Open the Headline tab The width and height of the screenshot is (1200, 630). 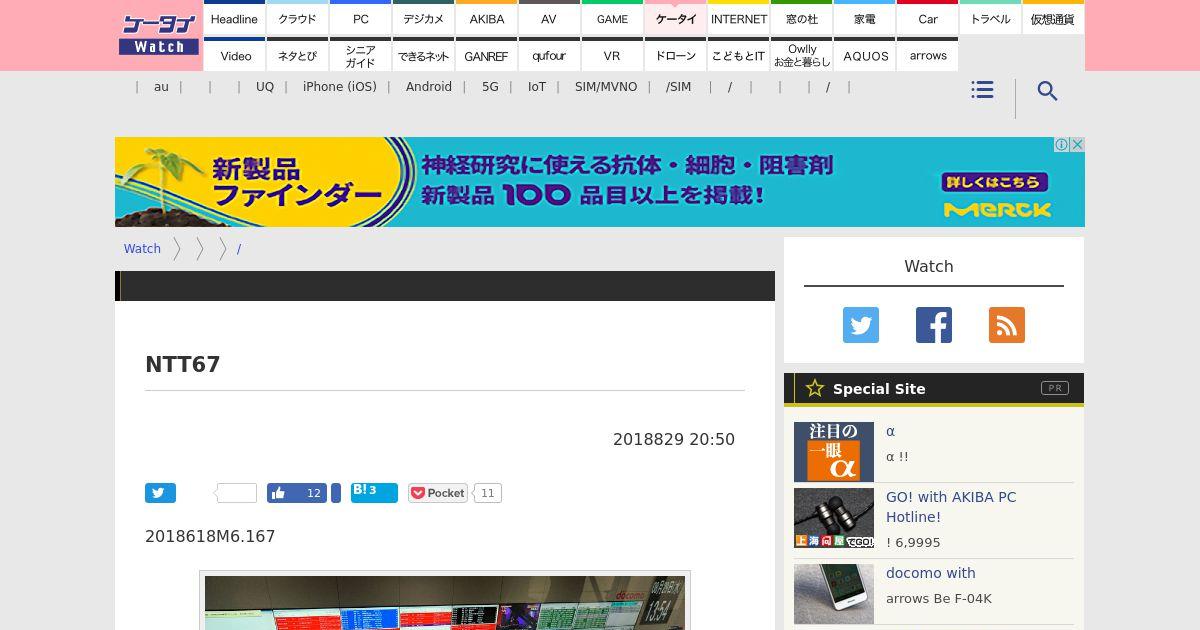(234, 19)
